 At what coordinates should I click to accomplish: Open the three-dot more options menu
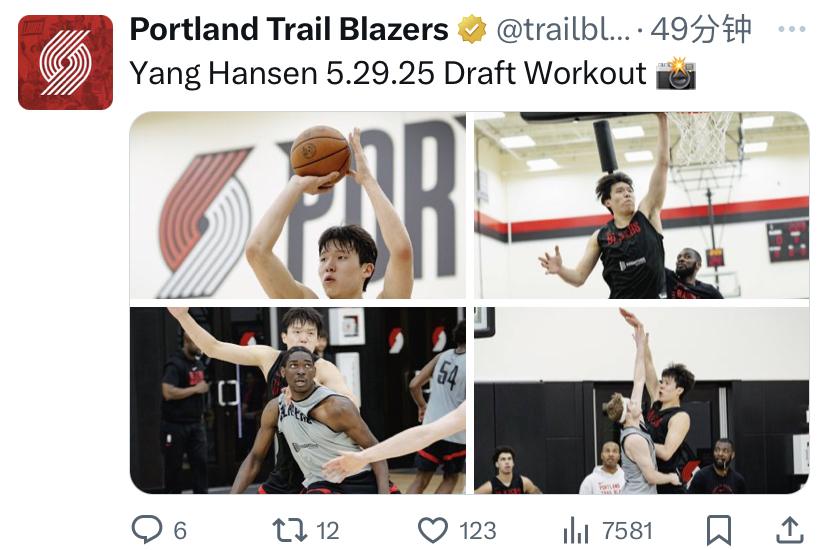click(792, 29)
